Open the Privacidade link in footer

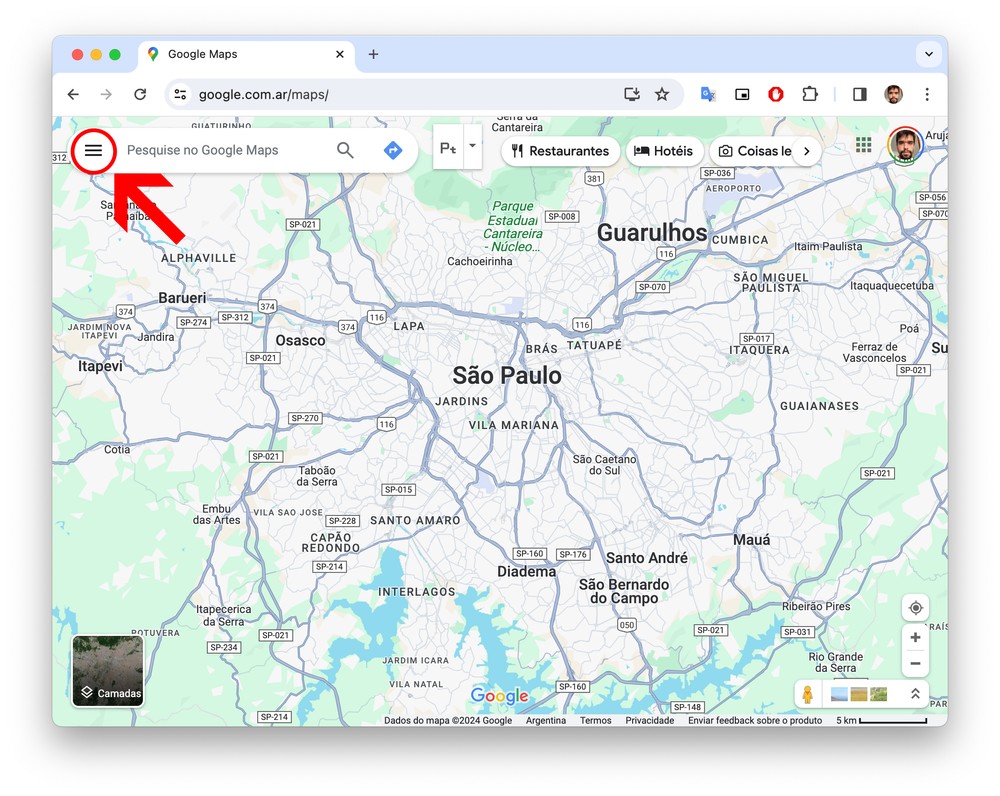[x=650, y=720]
